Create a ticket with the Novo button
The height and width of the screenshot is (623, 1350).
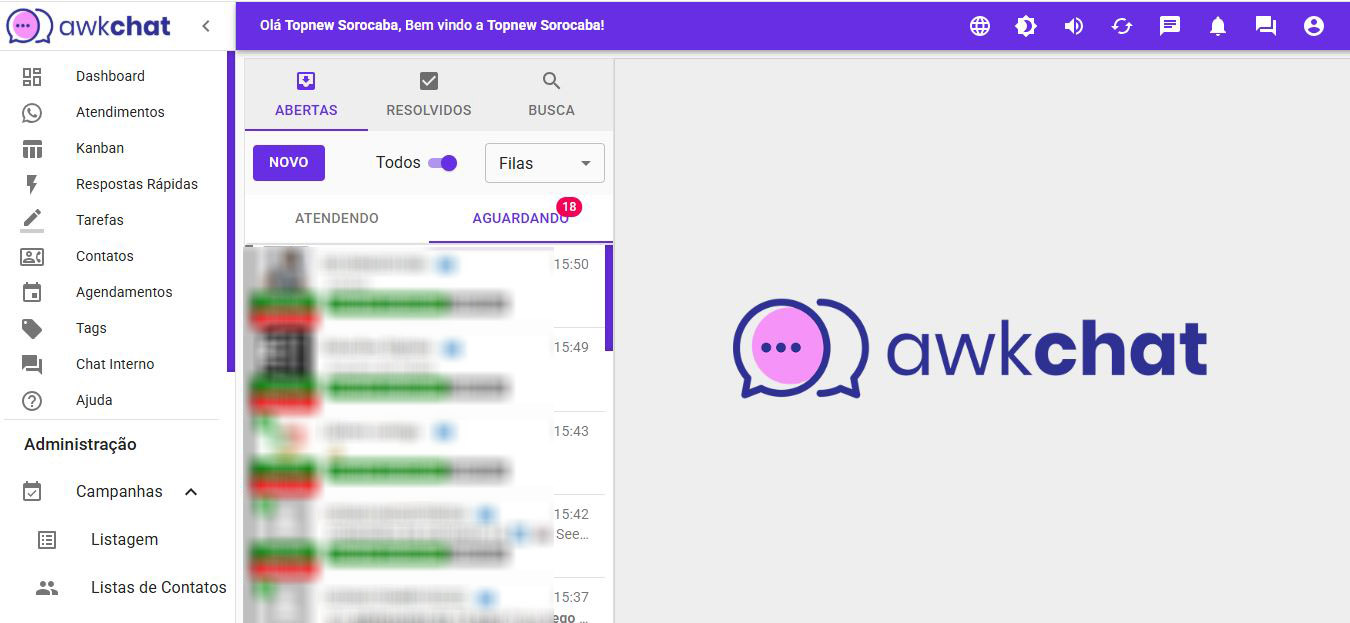(289, 163)
